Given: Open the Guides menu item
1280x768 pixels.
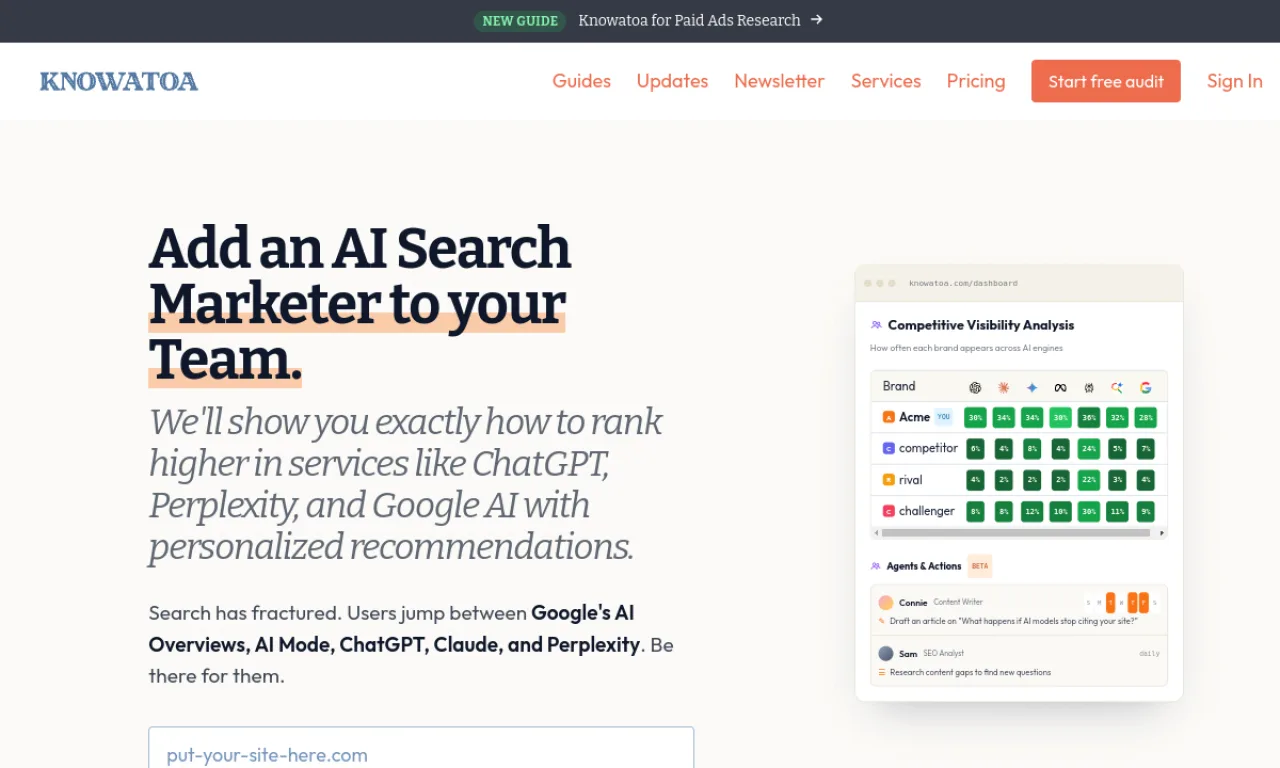Looking at the screenshot, I should (x=581, y=81).
